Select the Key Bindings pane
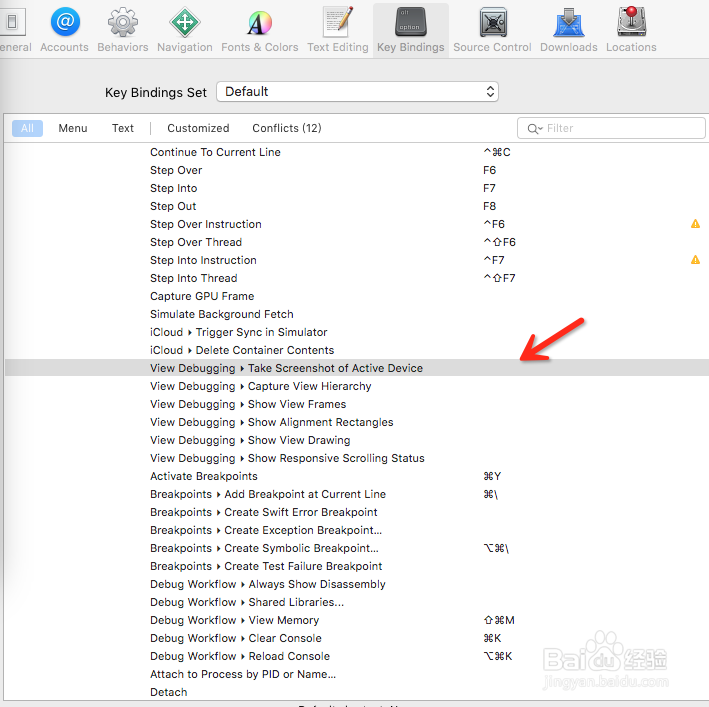The height and width of the screenshot is (707, 709). [411, 30]
